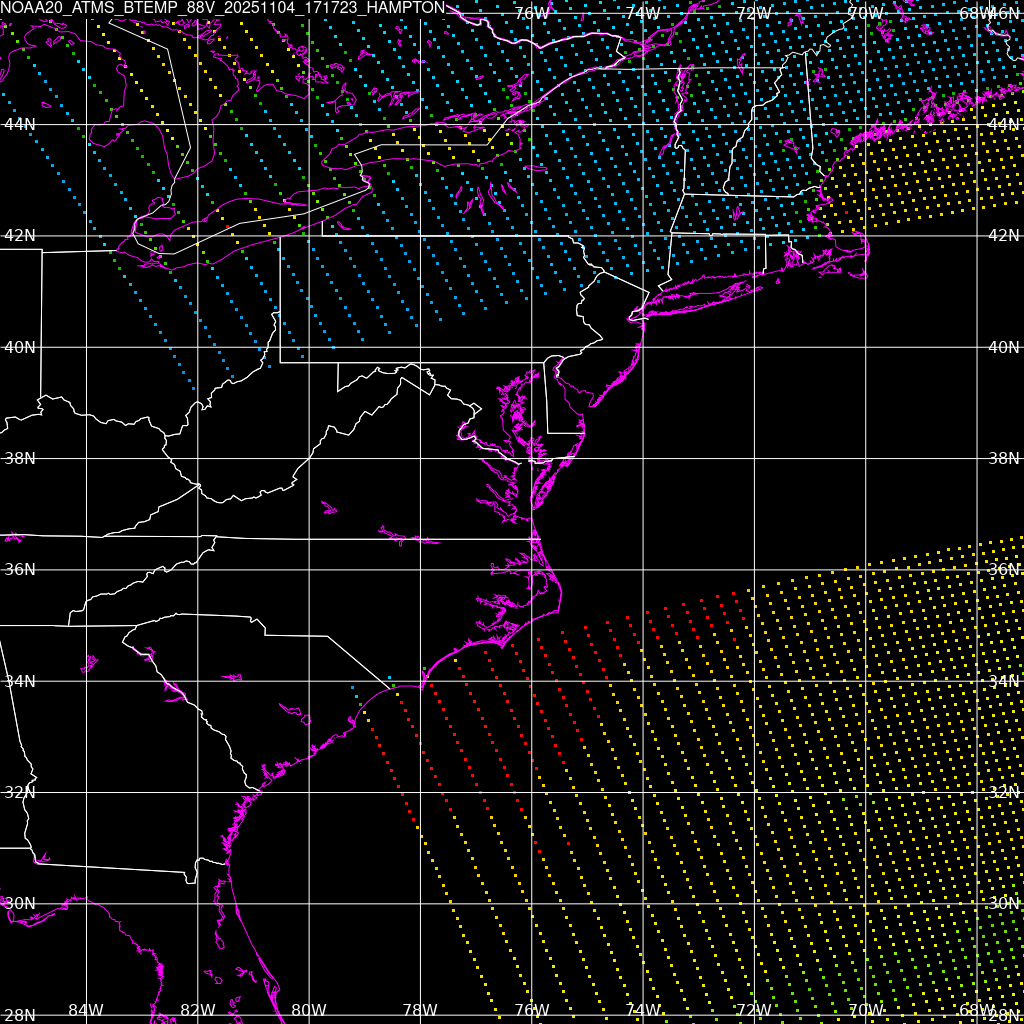Click the 38N label on left edge
The image size is (1024, 1024).
(20, 458)
